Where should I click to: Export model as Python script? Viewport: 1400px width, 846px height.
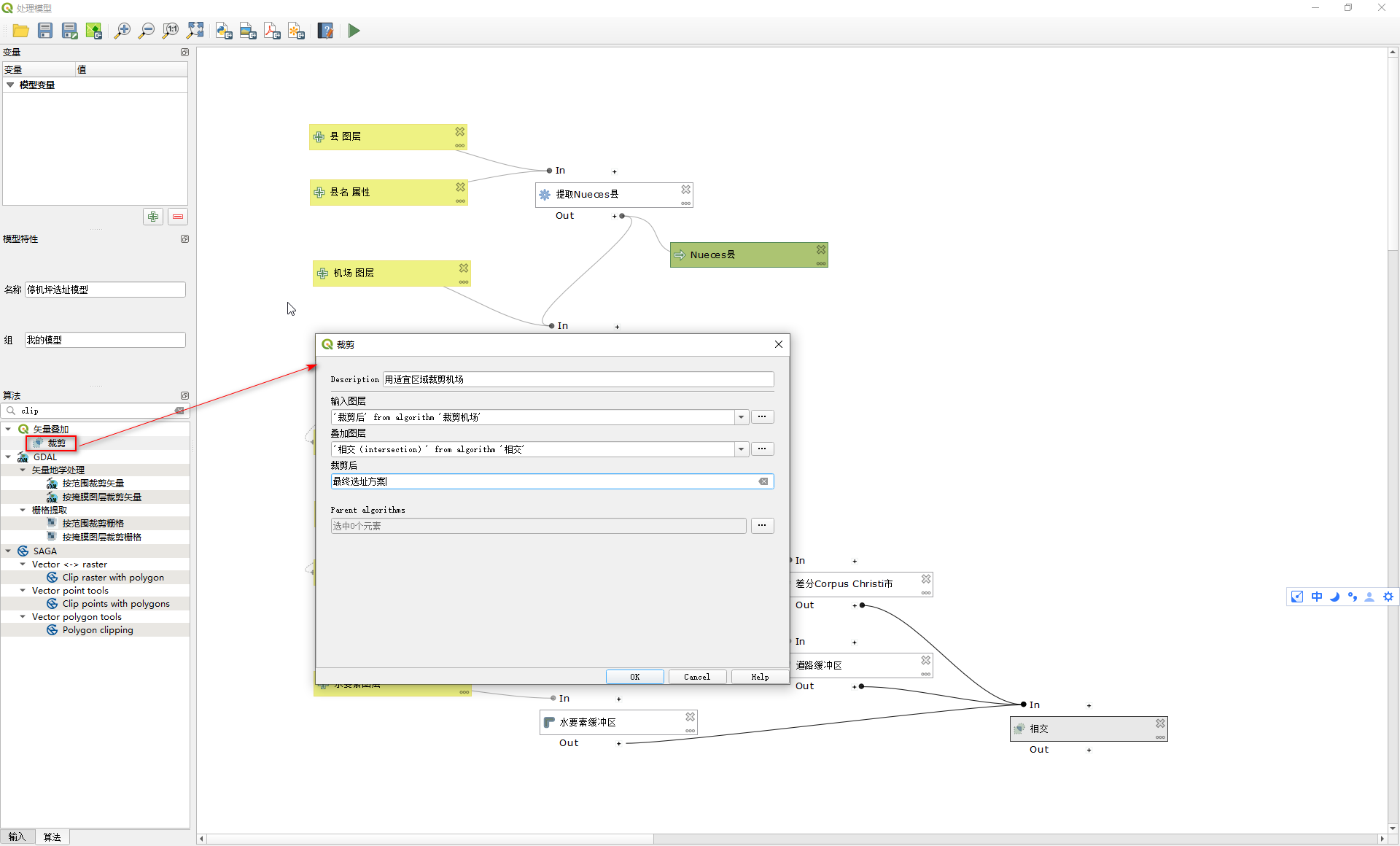(224, 31)
